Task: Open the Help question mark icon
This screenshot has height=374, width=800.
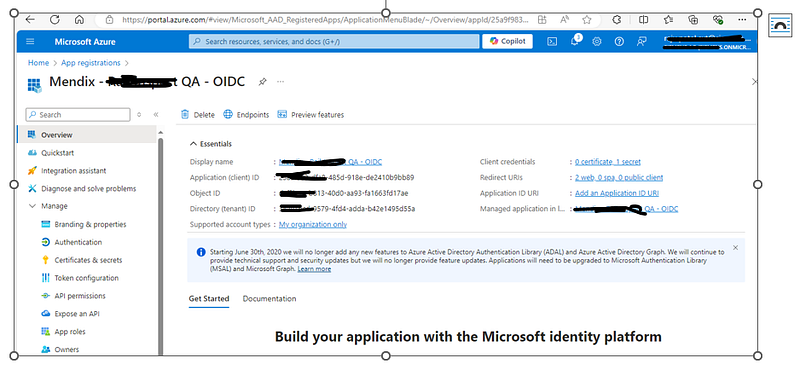Action: (619, 42)
